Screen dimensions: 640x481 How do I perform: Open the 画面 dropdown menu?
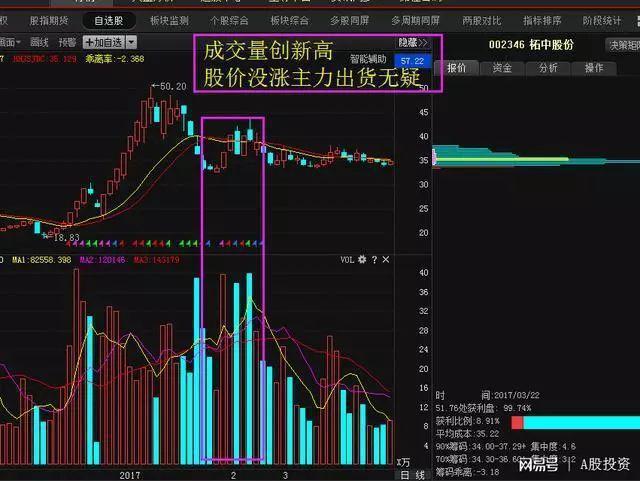tap(10, 42)
